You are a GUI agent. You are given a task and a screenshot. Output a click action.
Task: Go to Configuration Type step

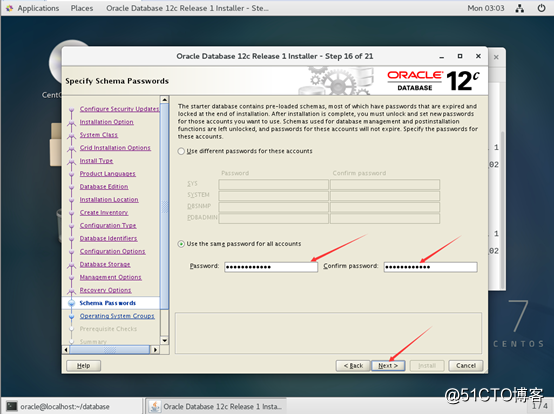[108, 225]
